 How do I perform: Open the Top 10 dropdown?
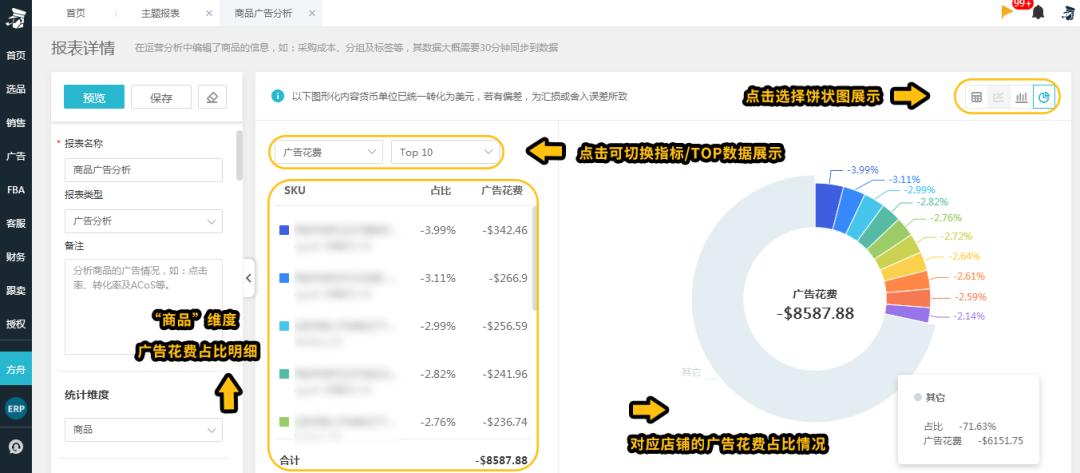pos(446,152)
